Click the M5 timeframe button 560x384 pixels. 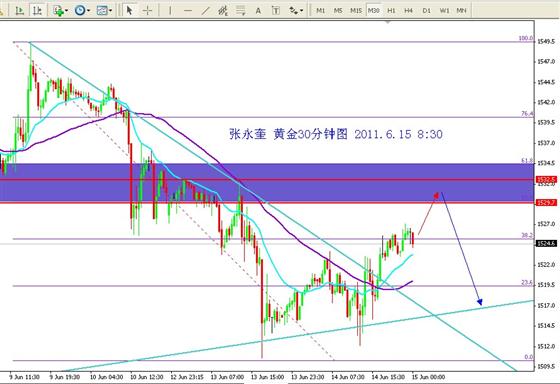point(338,11)
